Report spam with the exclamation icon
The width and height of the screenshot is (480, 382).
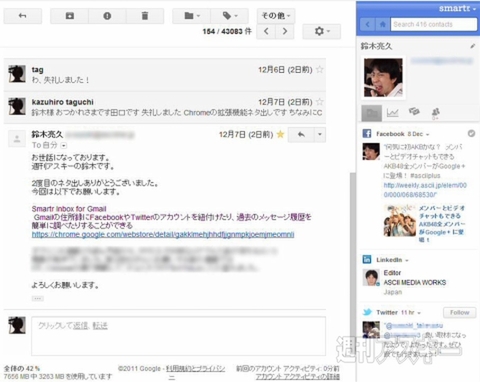(107, 16)
